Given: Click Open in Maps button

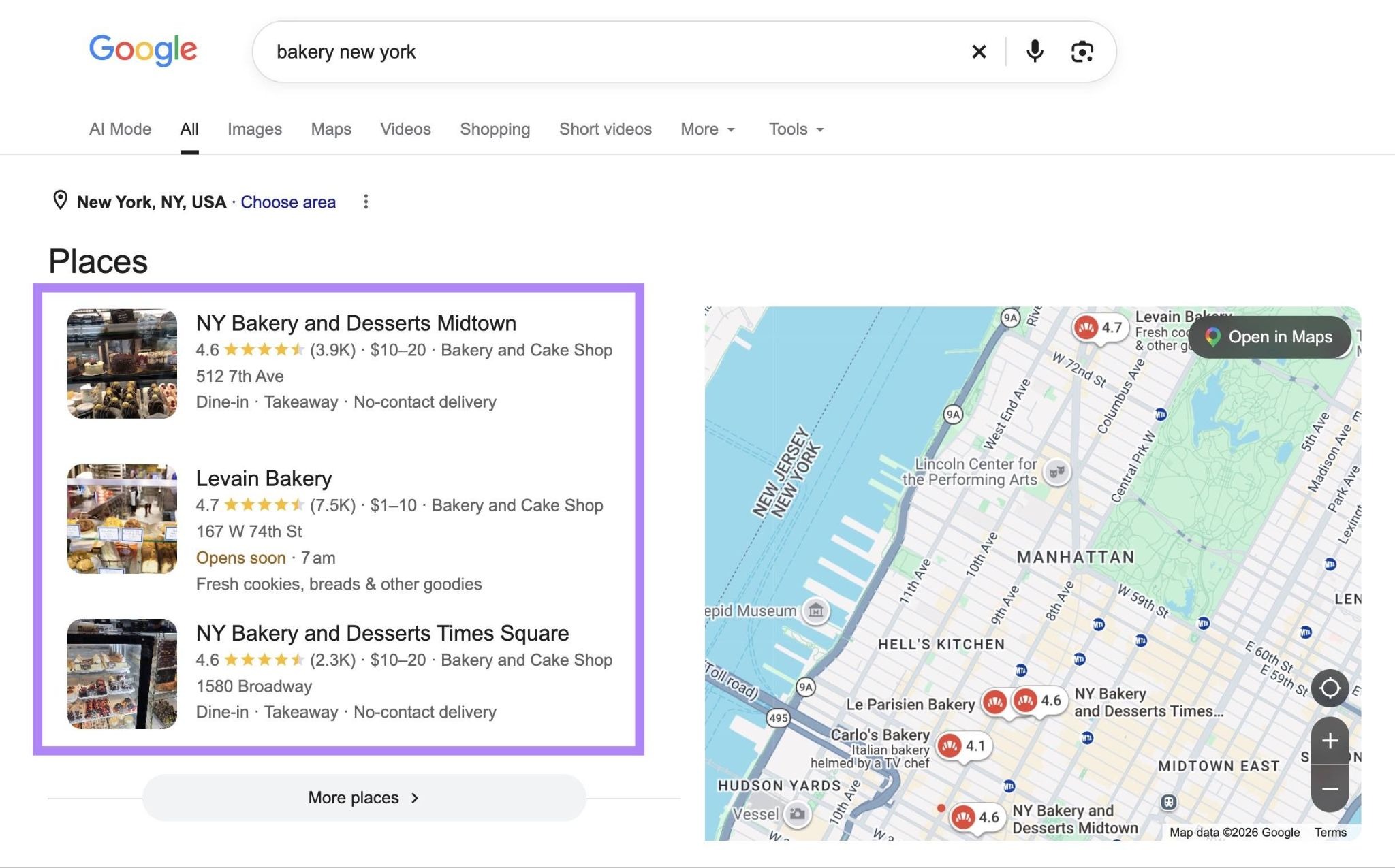Looking at the screenshot, I should pos(1270,337).
